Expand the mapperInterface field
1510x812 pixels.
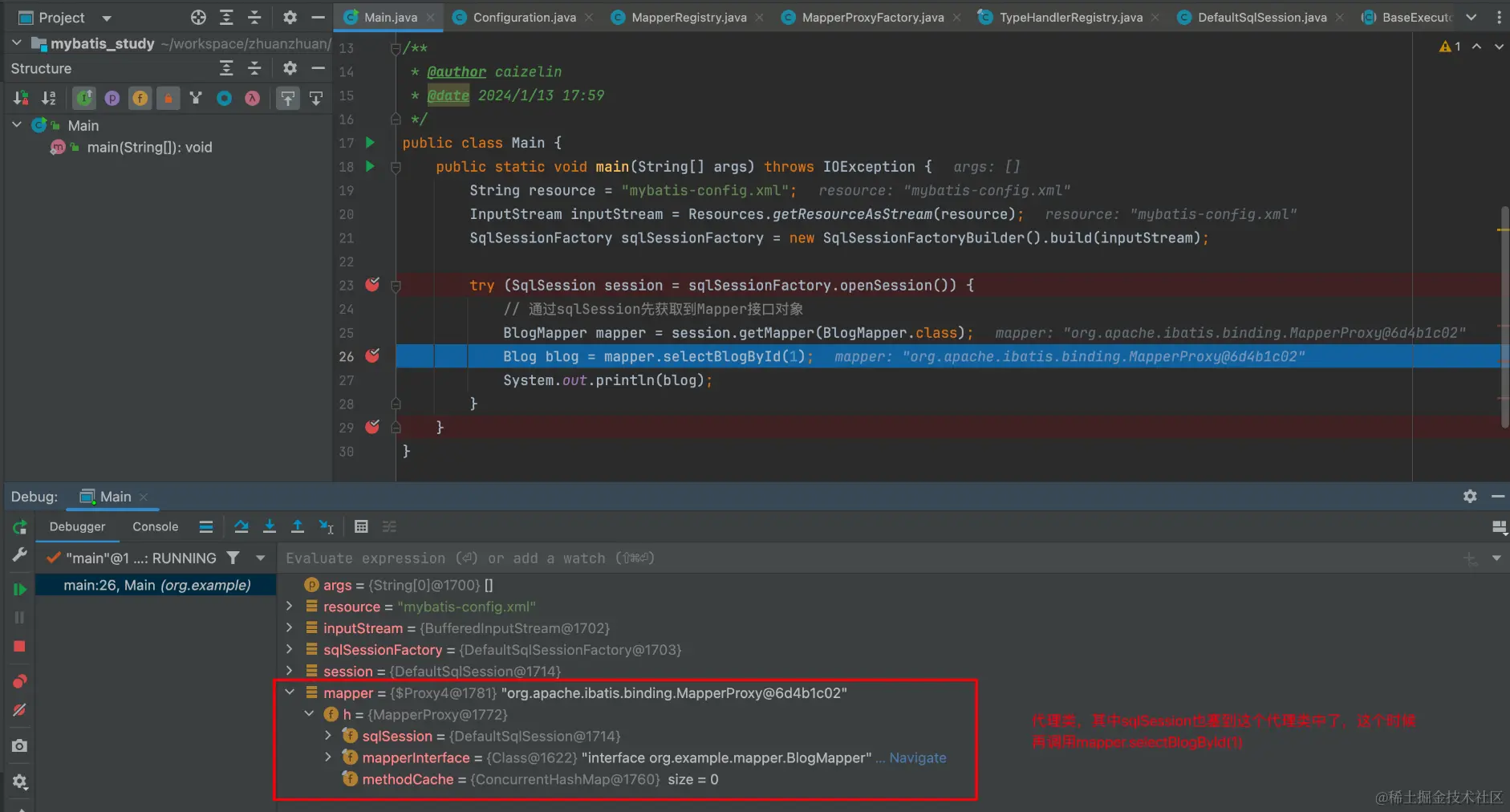(328, 757)
